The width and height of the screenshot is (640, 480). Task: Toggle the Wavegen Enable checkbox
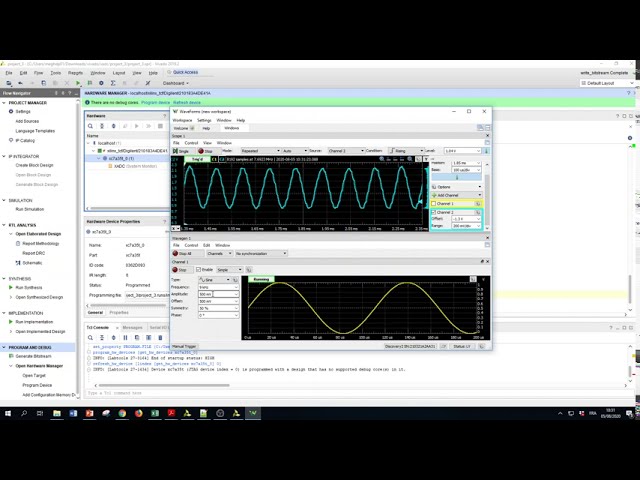tap(198, 270)
